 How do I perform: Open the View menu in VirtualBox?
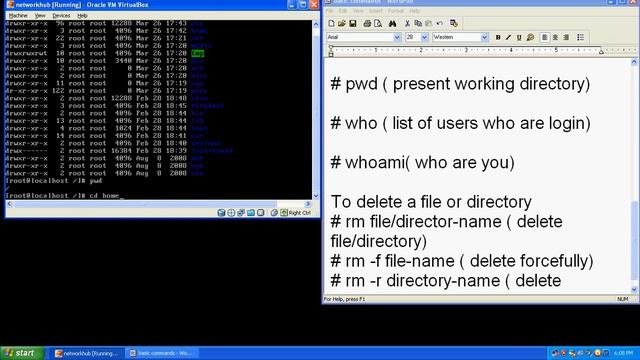pos(40,16)
